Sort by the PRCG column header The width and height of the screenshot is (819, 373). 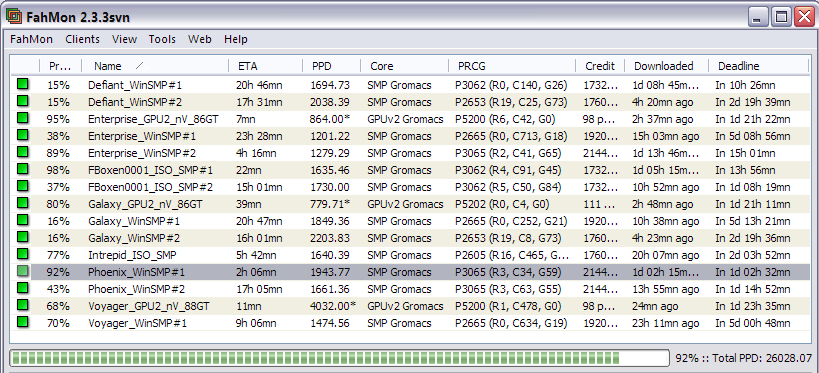click(x=512, y=66)
